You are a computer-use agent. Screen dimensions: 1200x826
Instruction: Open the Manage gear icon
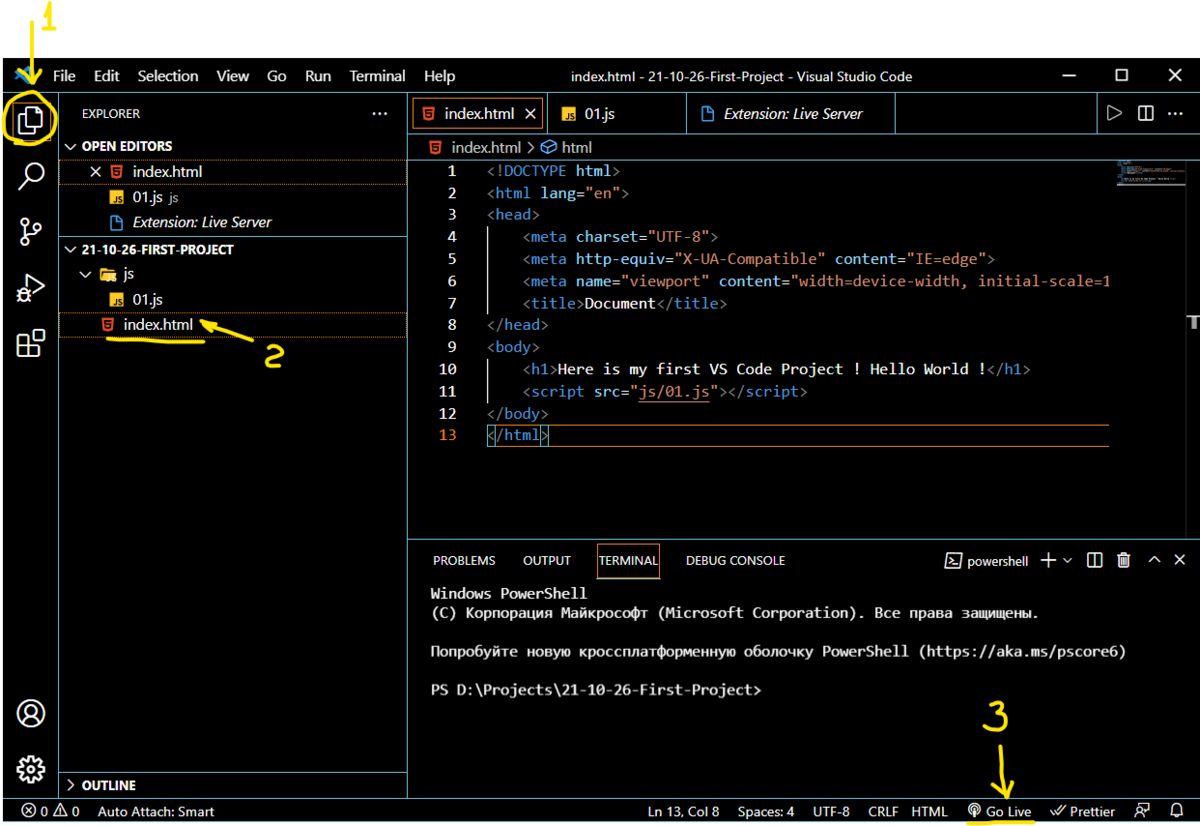(x=30, y=769)
